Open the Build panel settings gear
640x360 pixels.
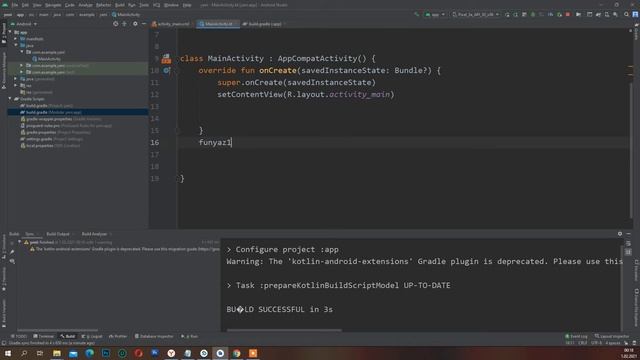[x=620, y=234]
